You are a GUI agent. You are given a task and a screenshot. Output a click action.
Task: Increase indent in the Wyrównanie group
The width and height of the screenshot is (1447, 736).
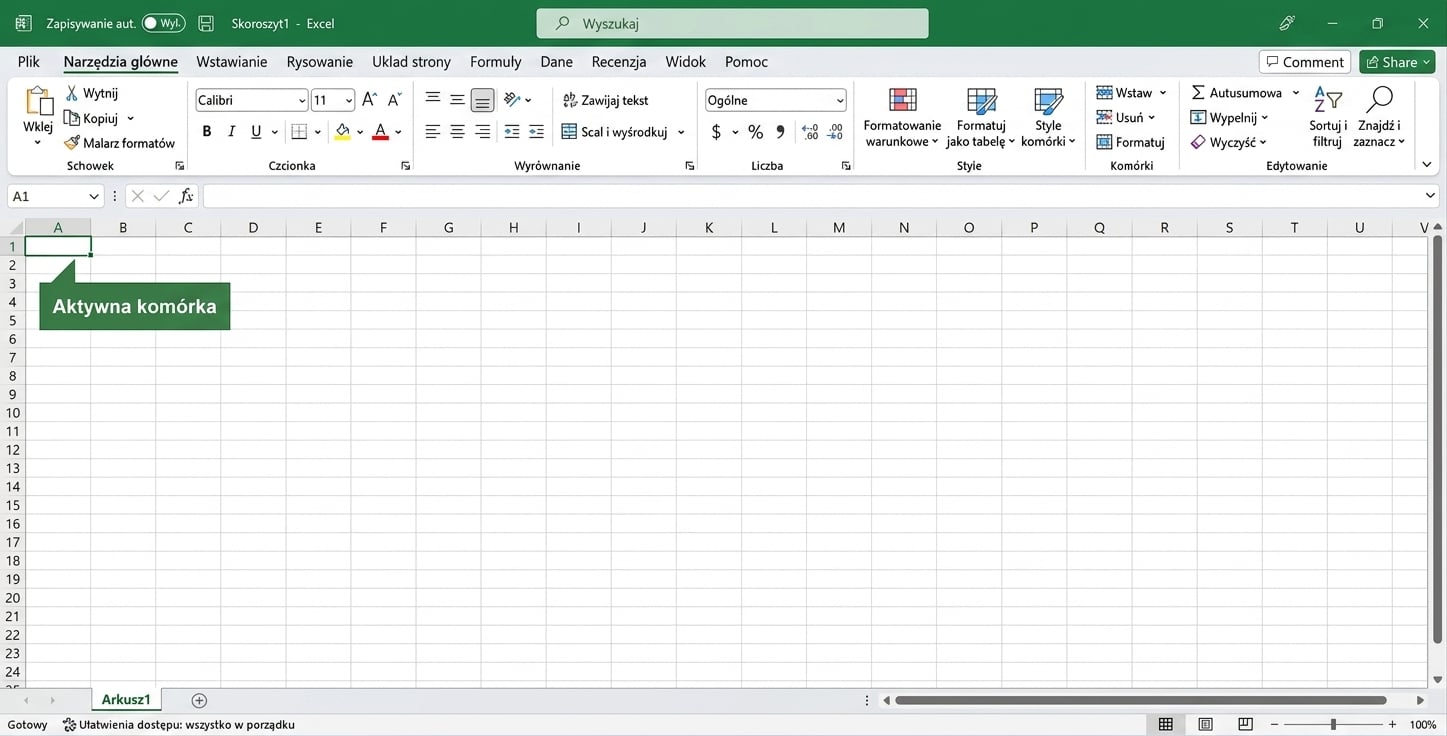tap(536, 132)
